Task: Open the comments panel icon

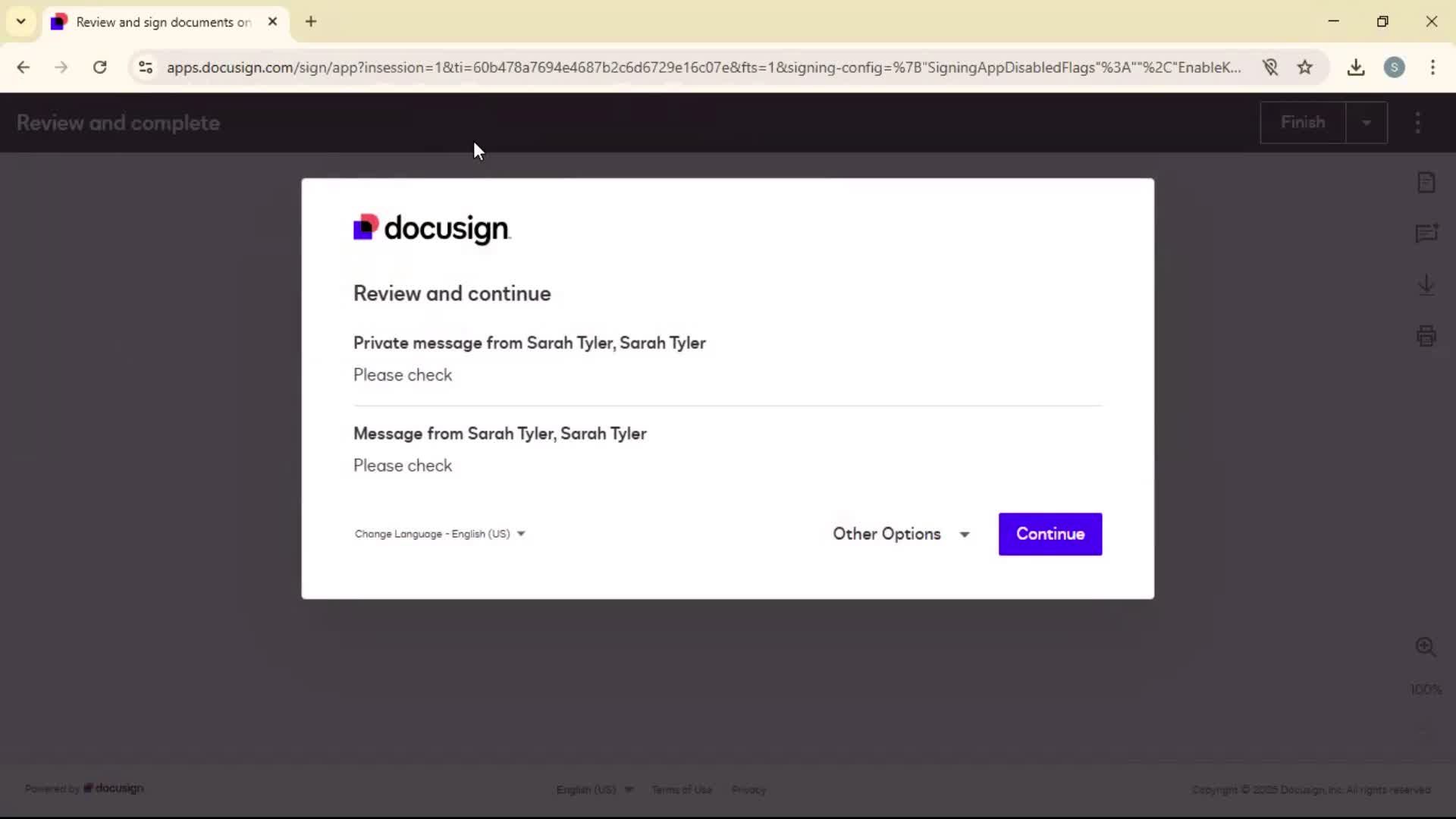Action: click(x=1426, y=234)
